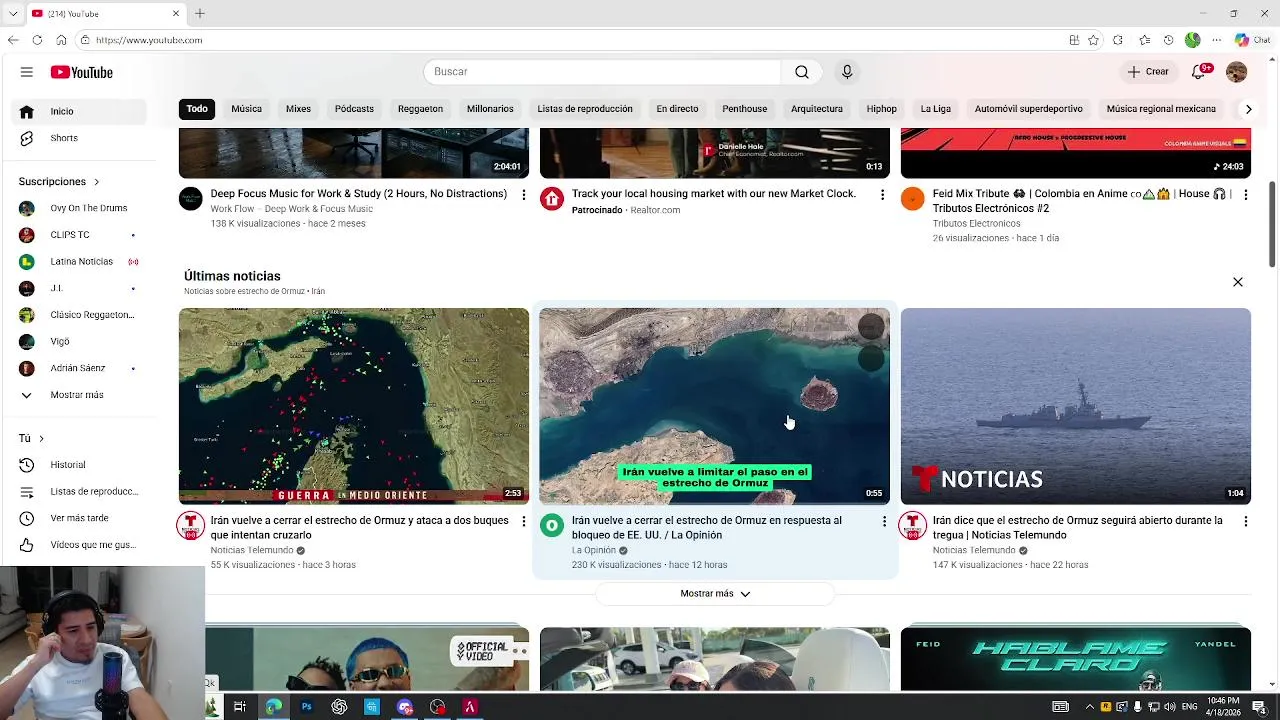Open Historial in the sidebar
The height and width of the screenshot is (720, 1280).
pos(78,465)
